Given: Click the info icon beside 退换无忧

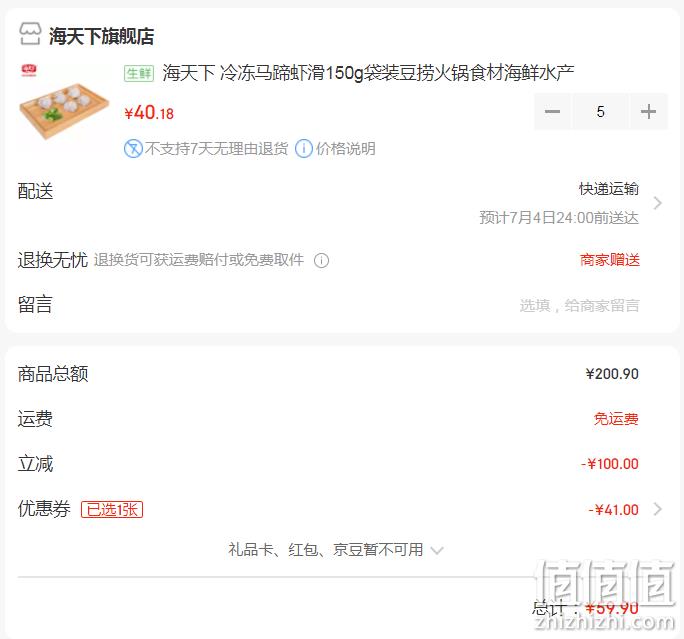Looking at the screenshot, I should 321,260.
